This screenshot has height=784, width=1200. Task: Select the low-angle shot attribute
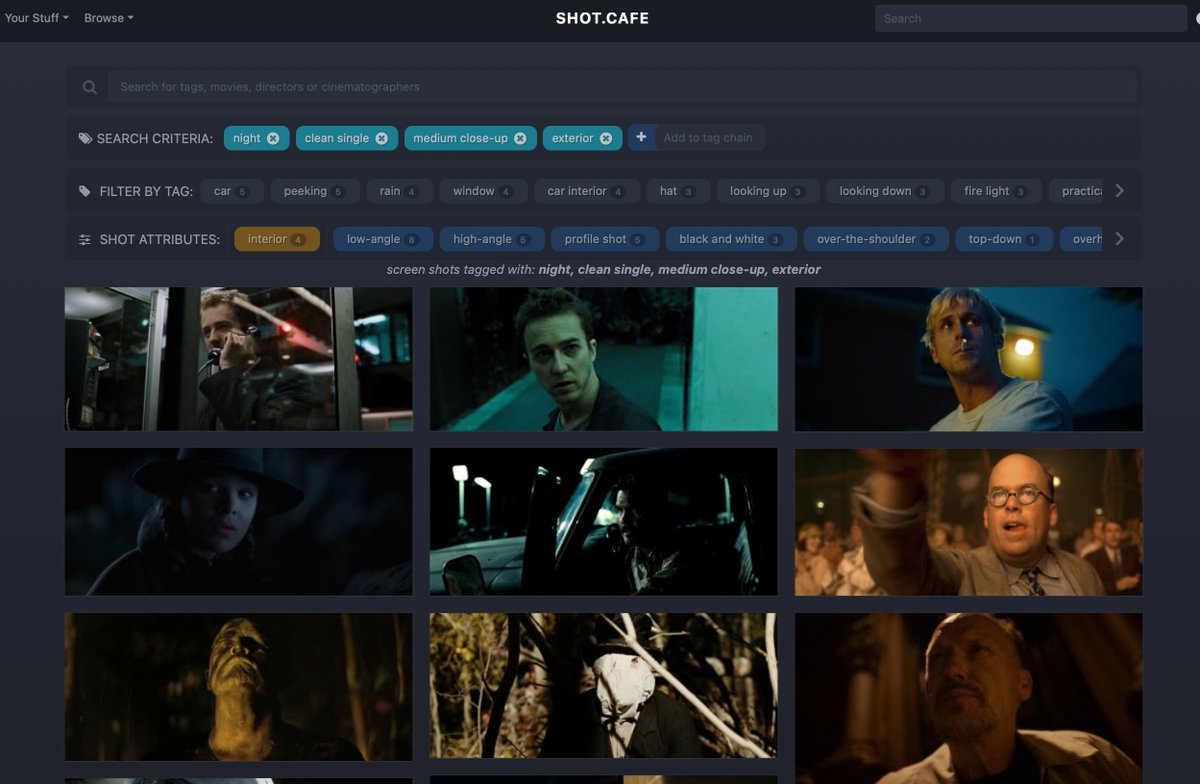pyautogui.click(x=383, y=239)
